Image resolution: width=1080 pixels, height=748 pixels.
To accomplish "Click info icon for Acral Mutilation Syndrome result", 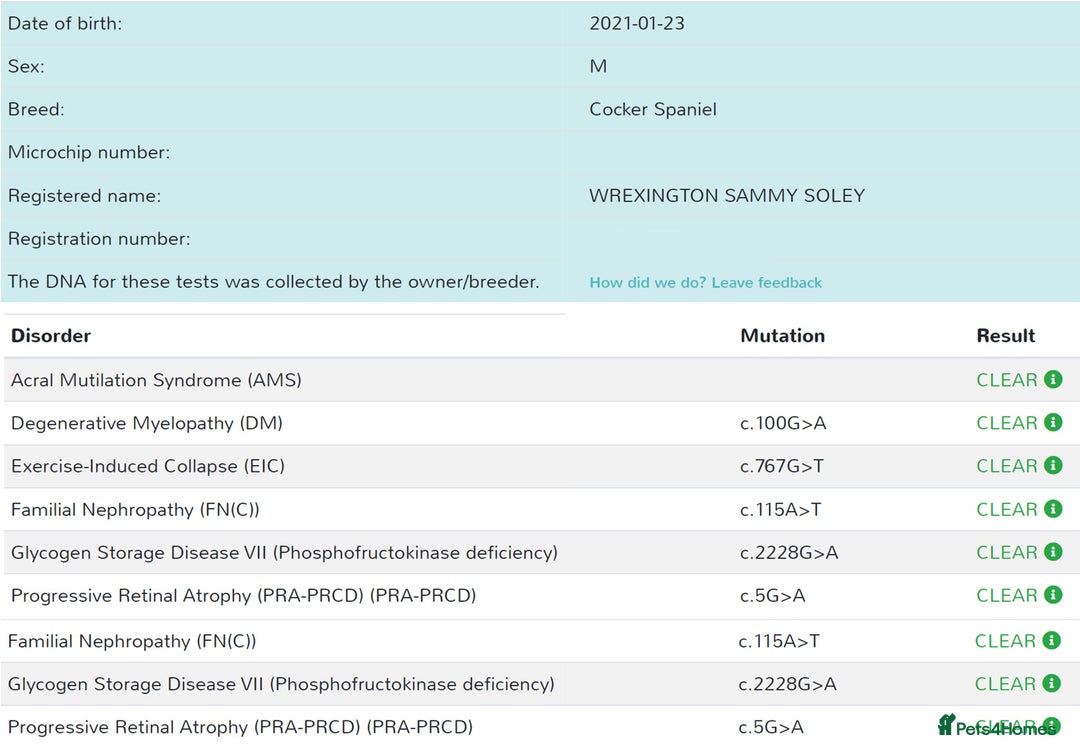I will coord(1052,380).
